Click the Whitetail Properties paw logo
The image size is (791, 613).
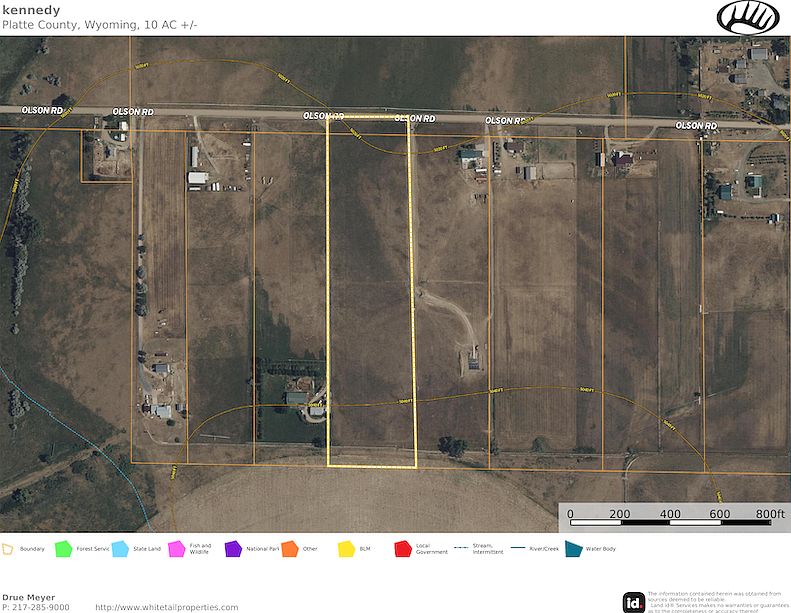pyautogui.click(x=748, y=18)
